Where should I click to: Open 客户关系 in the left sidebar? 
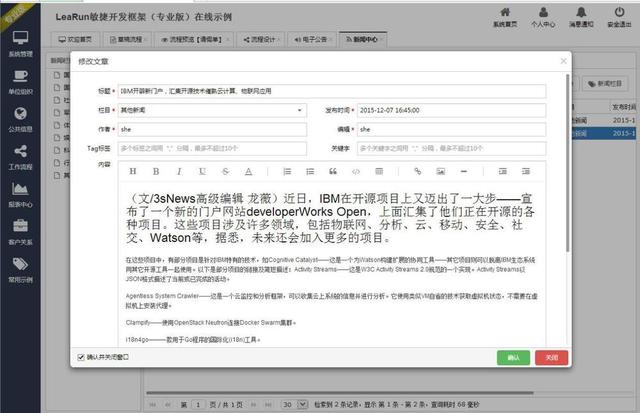click(x=20, y=232)
